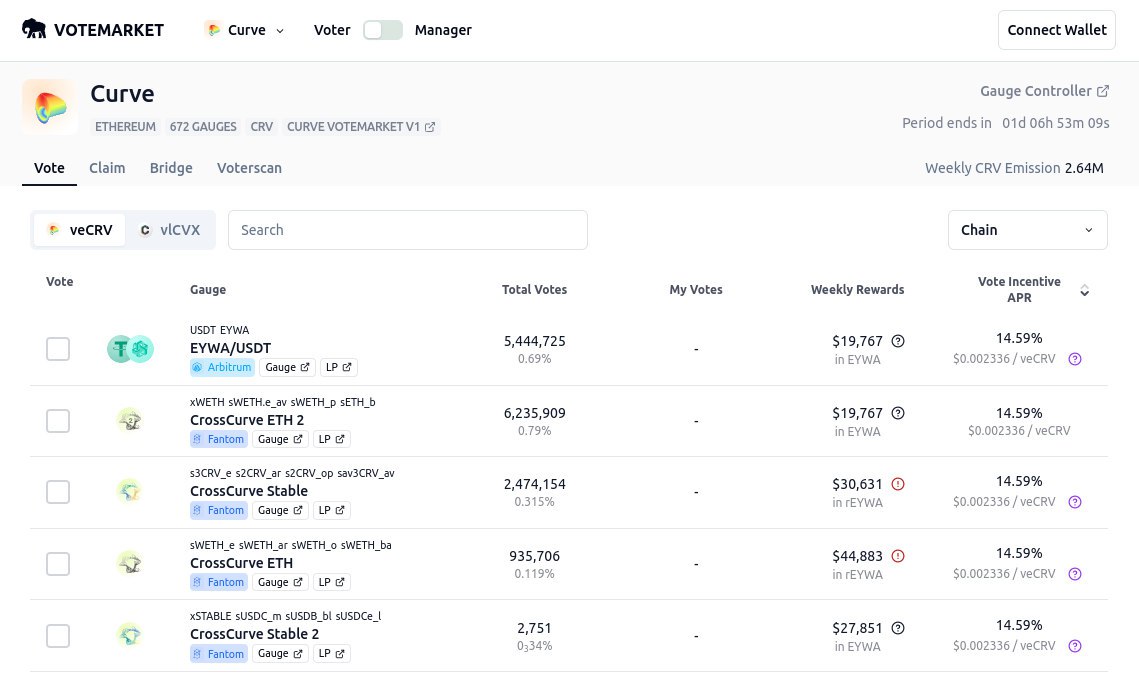Click Fantom badge on CrossCurve ETH row
This screenshot has width=1139, height=677.
click(219, 582)
